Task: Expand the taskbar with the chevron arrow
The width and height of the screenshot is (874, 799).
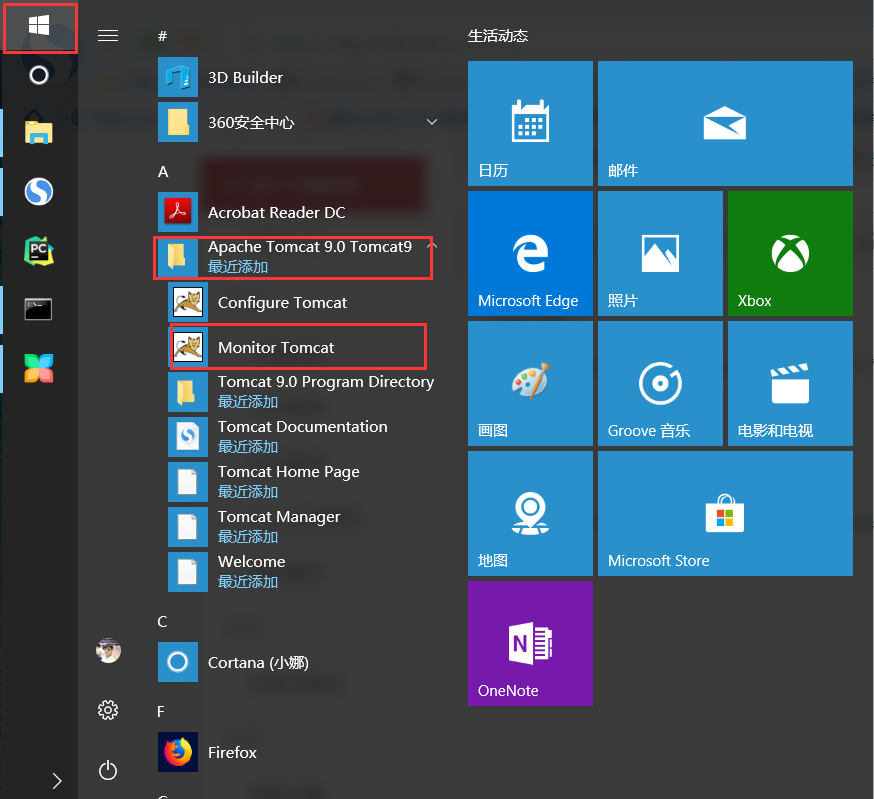Action: (x=57, y=781)
